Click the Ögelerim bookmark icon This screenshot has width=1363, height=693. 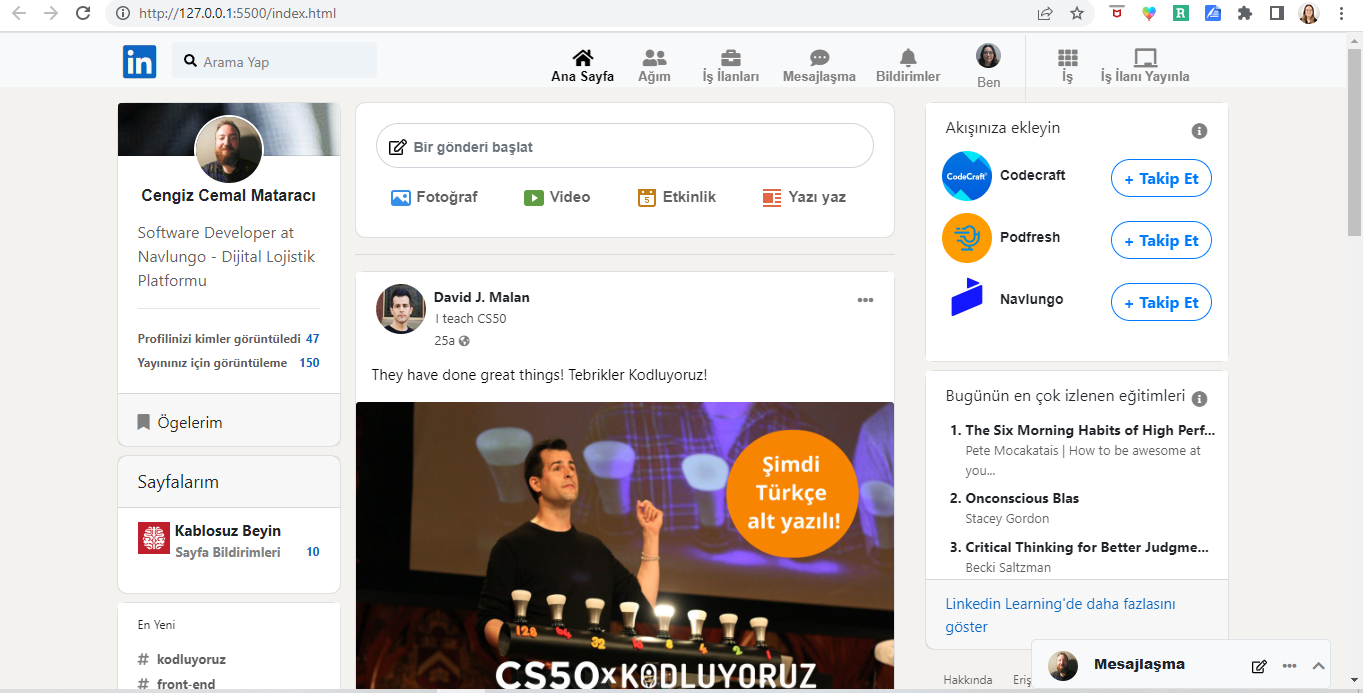click(x=143, y=422)
